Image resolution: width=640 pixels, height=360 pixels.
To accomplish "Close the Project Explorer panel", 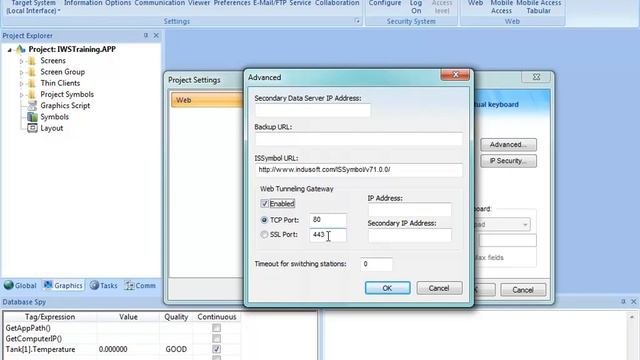I will (x=156, y=36).
